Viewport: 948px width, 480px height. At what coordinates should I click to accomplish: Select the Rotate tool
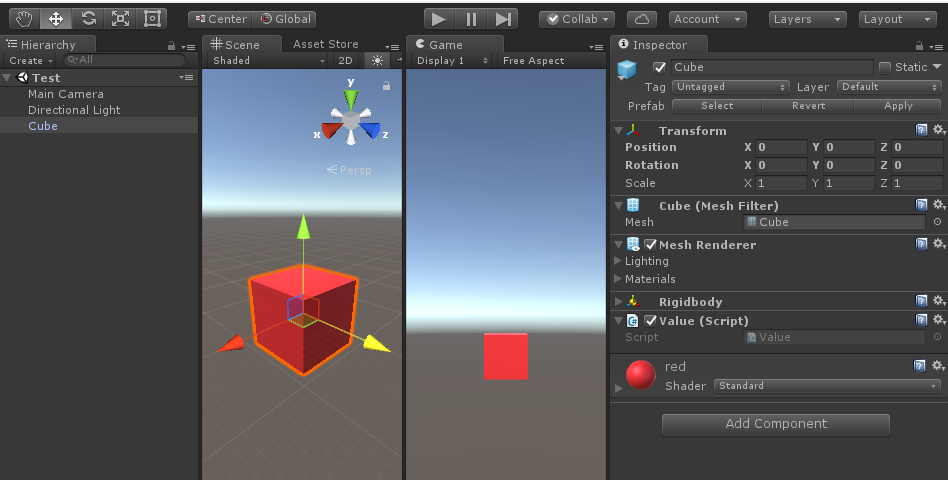click(88, 19)
